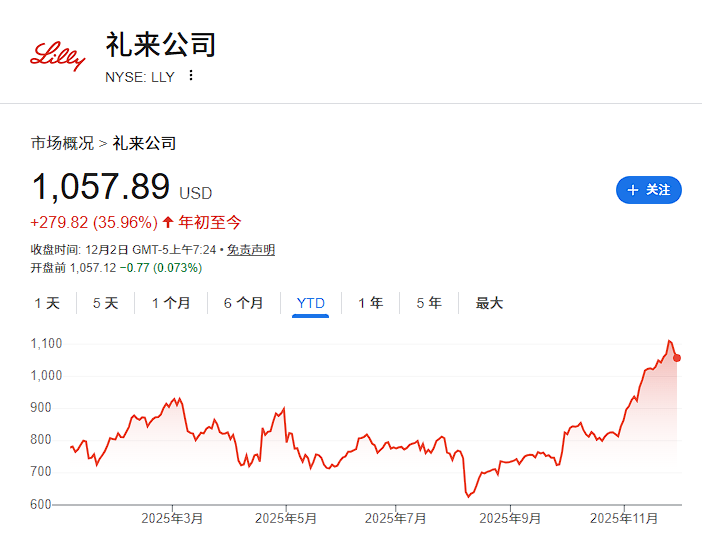
Task: Show the 5 年 chart range
Action: [429, 303]
